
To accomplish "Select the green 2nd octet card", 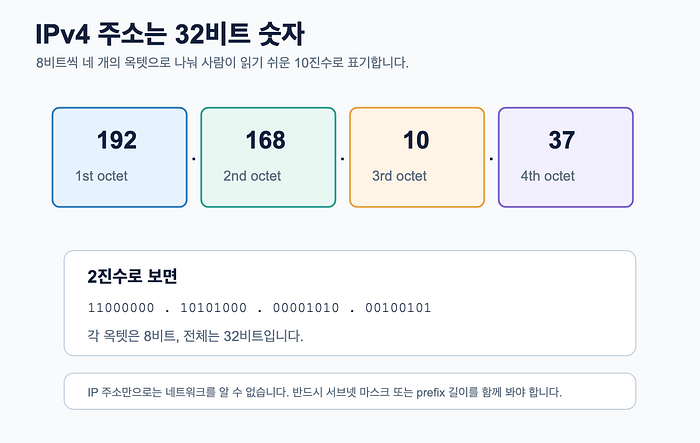I will tap(268, 157).
